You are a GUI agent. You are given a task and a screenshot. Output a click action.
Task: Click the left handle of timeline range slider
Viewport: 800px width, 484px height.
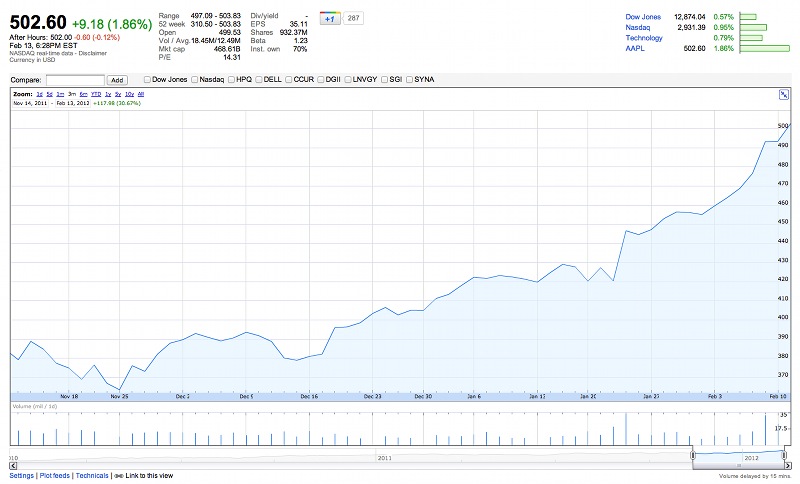click(x=693, y=455)
